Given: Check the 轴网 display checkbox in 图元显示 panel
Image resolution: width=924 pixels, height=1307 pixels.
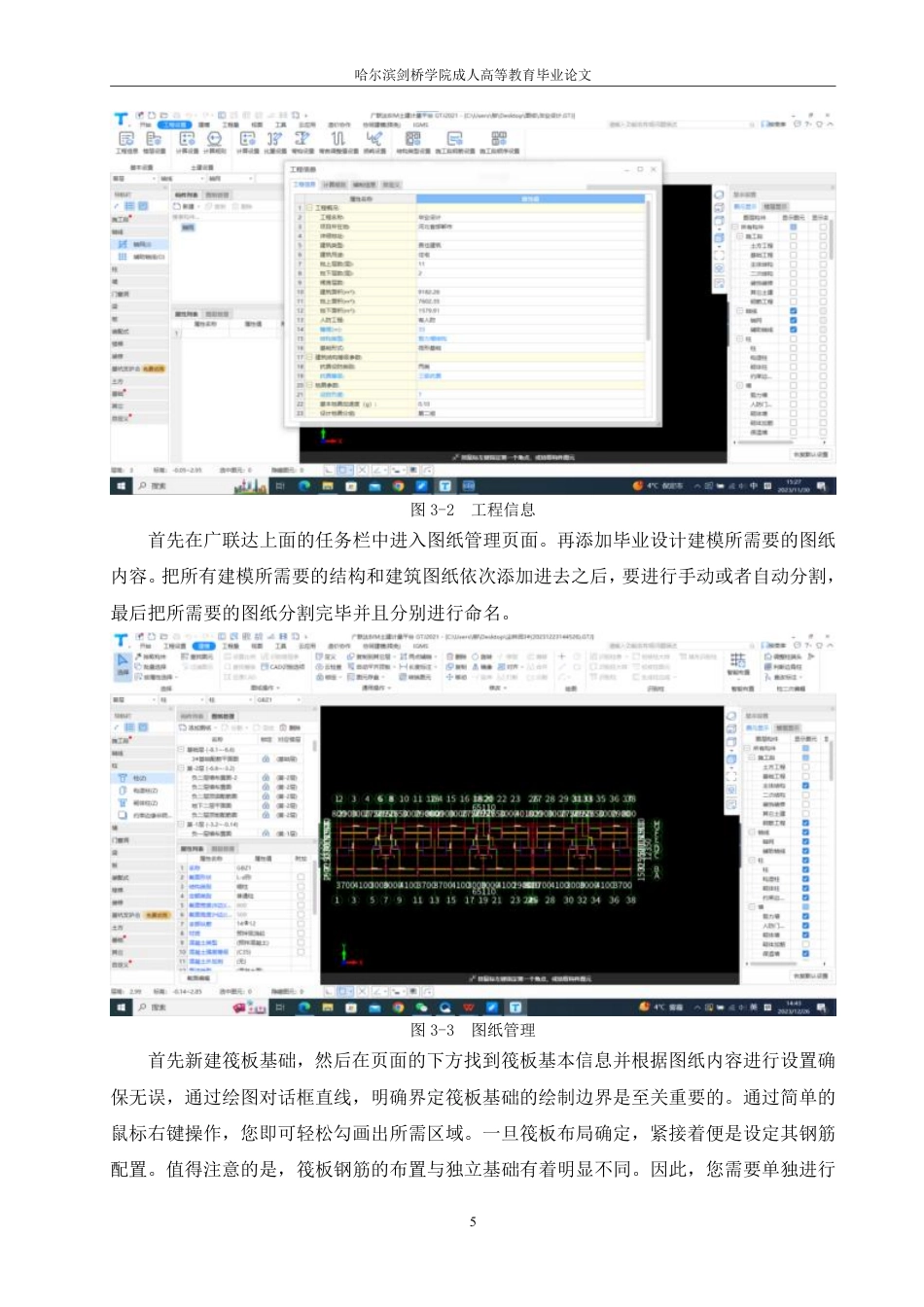Looking at the screenshot, I should click(805, 842).
